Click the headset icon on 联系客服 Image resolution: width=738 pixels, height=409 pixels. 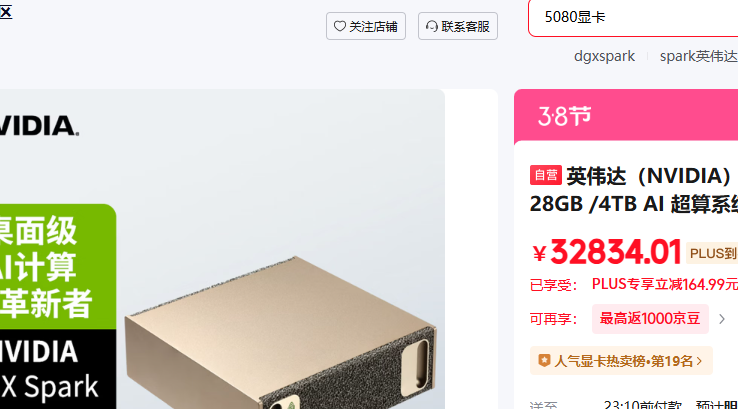pos(432,26)
